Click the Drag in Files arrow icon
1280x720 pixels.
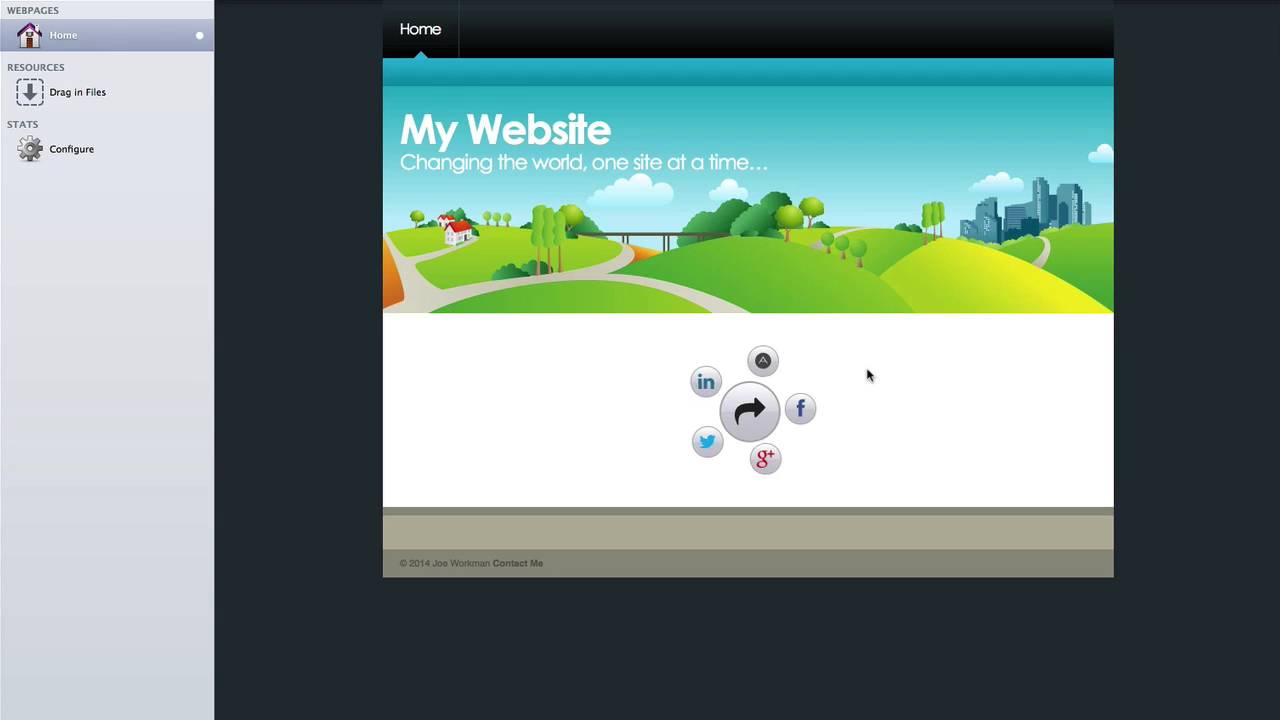point(30,92)
